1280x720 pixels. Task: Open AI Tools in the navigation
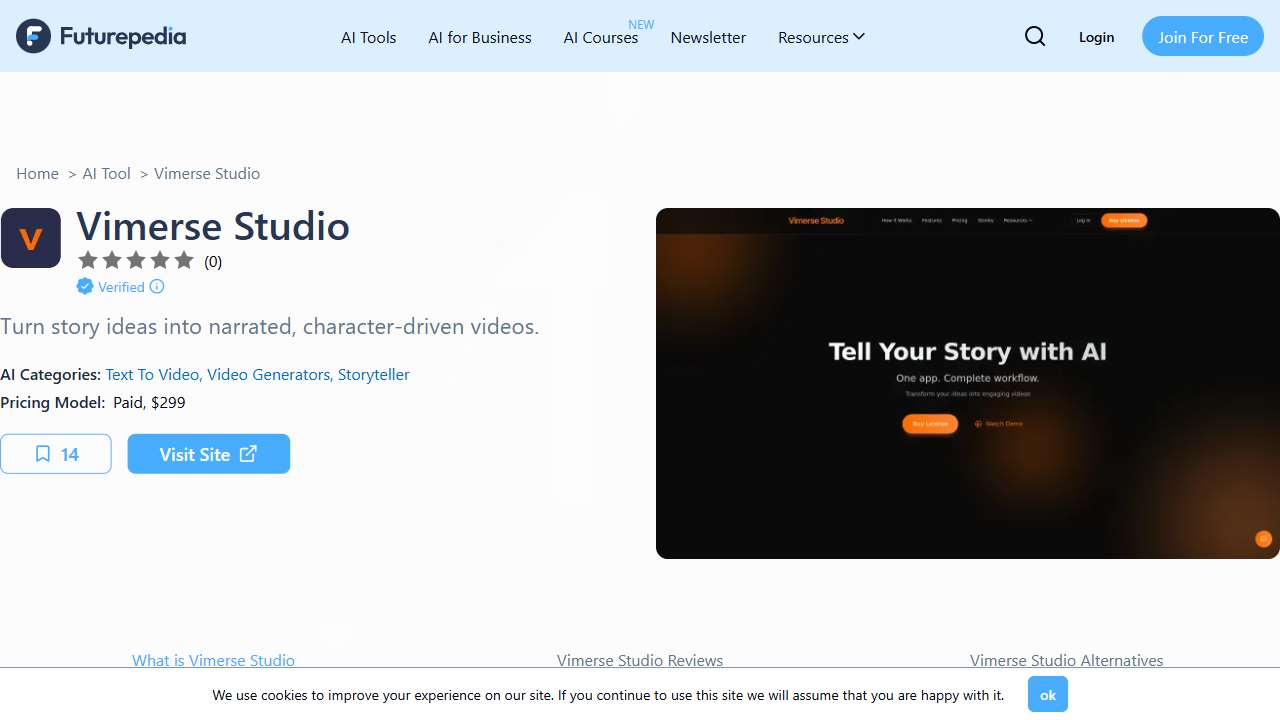369,37
